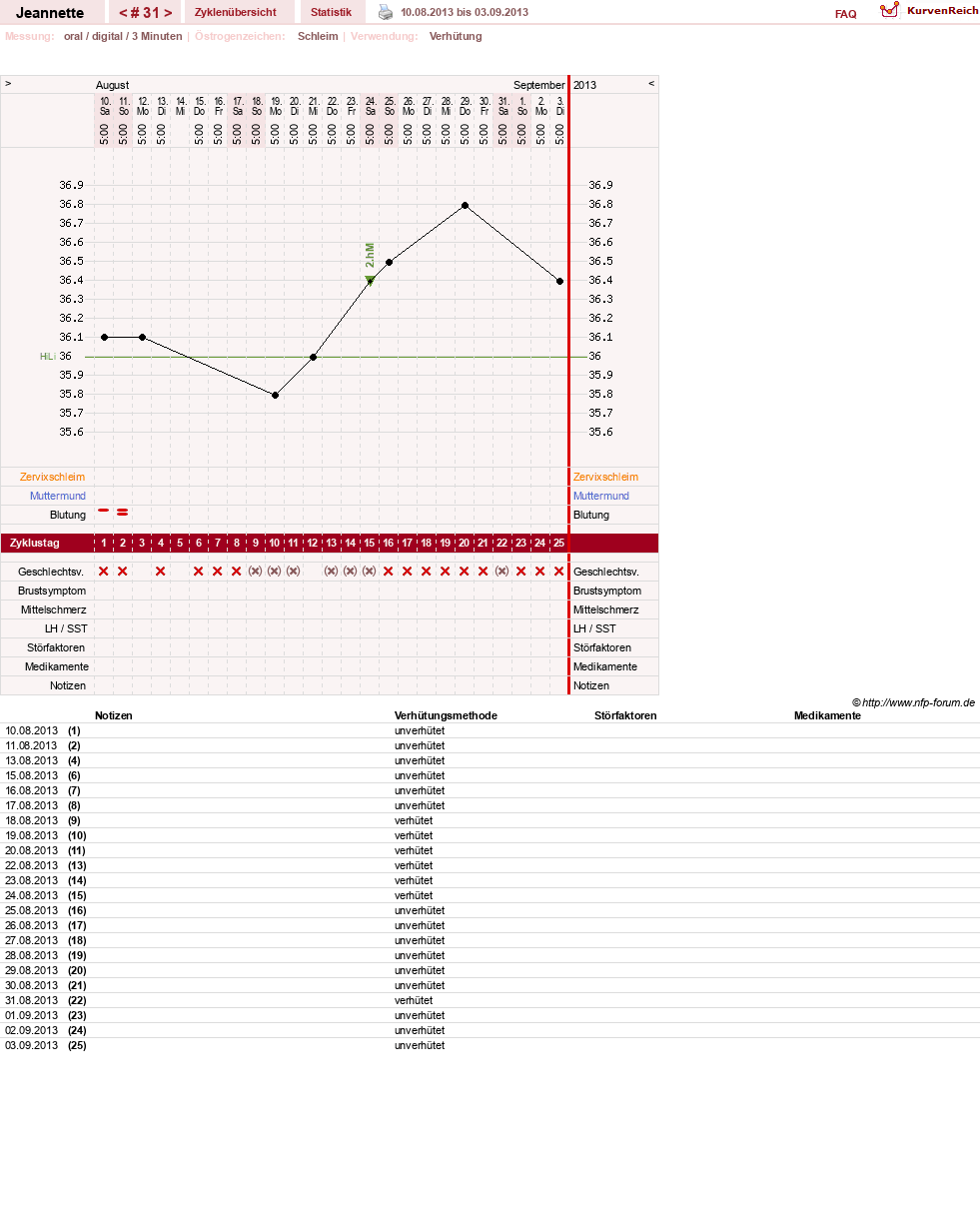Click the Geschlechtsv. row label on left
Viewport: 980px width, 1214px height.
(49, 572)
